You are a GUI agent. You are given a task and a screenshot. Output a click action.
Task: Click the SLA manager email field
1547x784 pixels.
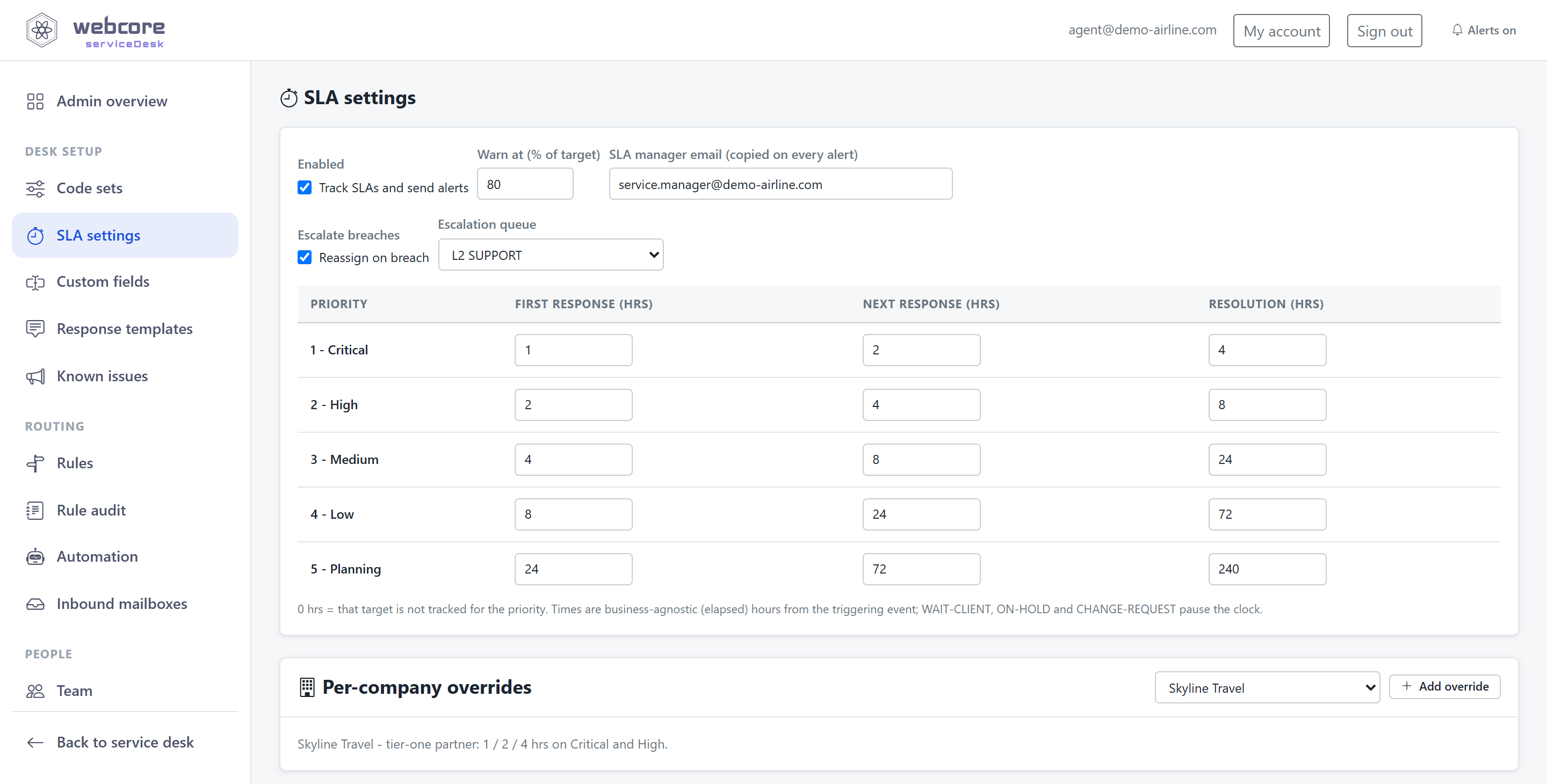(x=780, y=184)
